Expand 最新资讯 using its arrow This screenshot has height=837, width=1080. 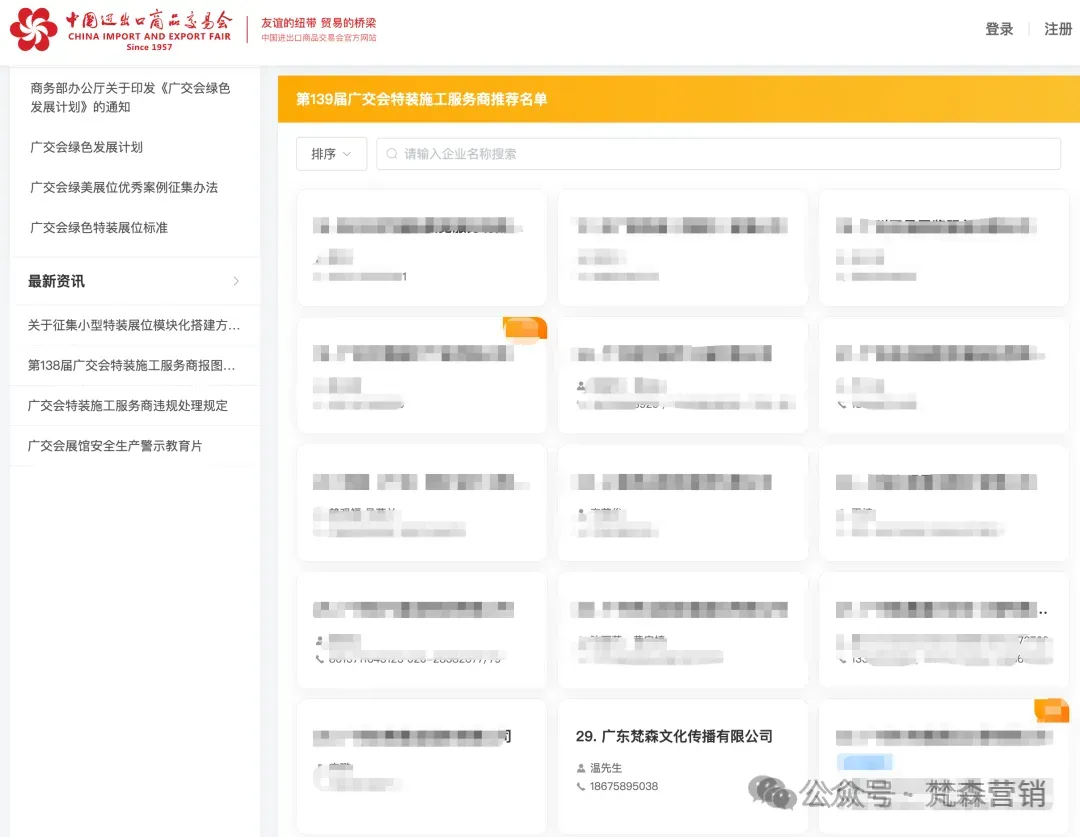[x=236, y=281]
